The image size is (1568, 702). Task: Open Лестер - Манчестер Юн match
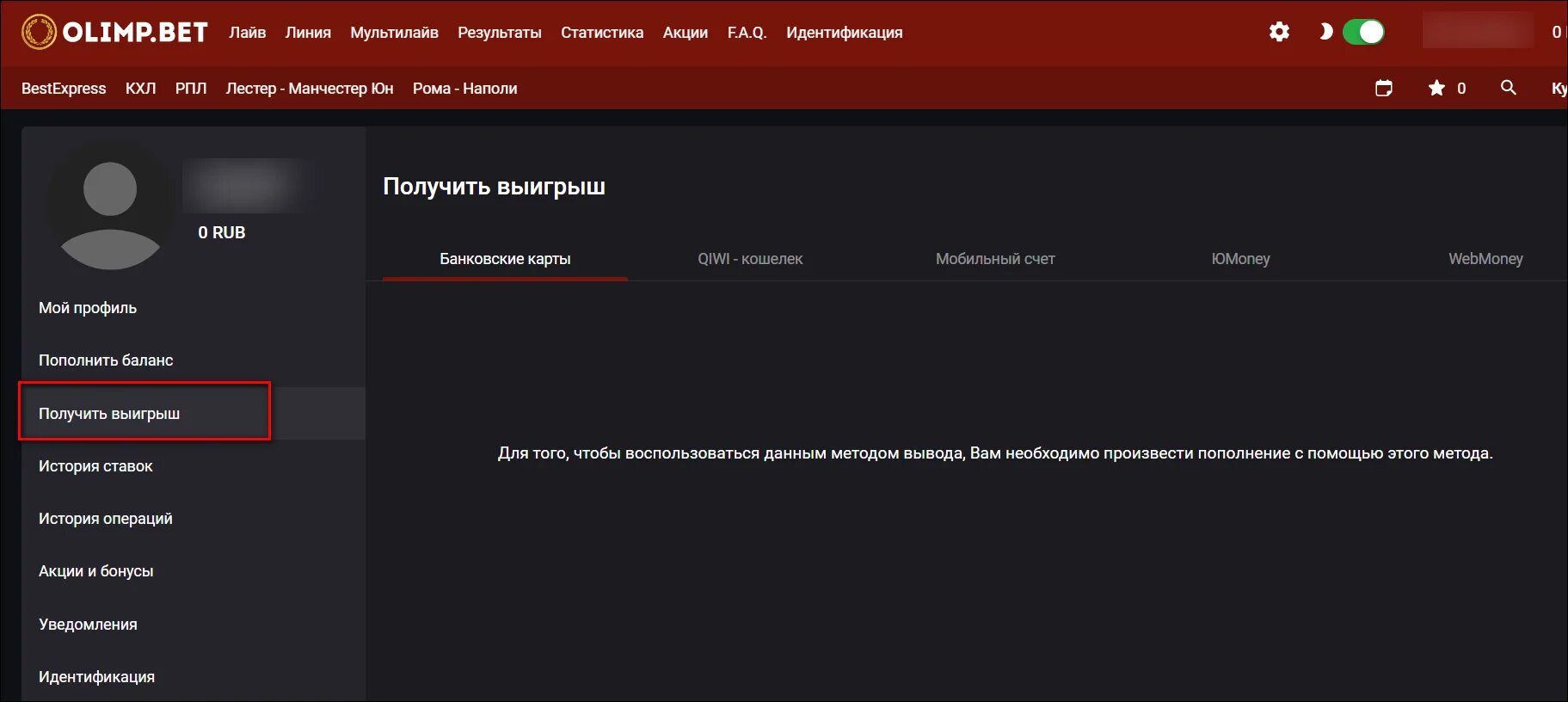[310, 89]
